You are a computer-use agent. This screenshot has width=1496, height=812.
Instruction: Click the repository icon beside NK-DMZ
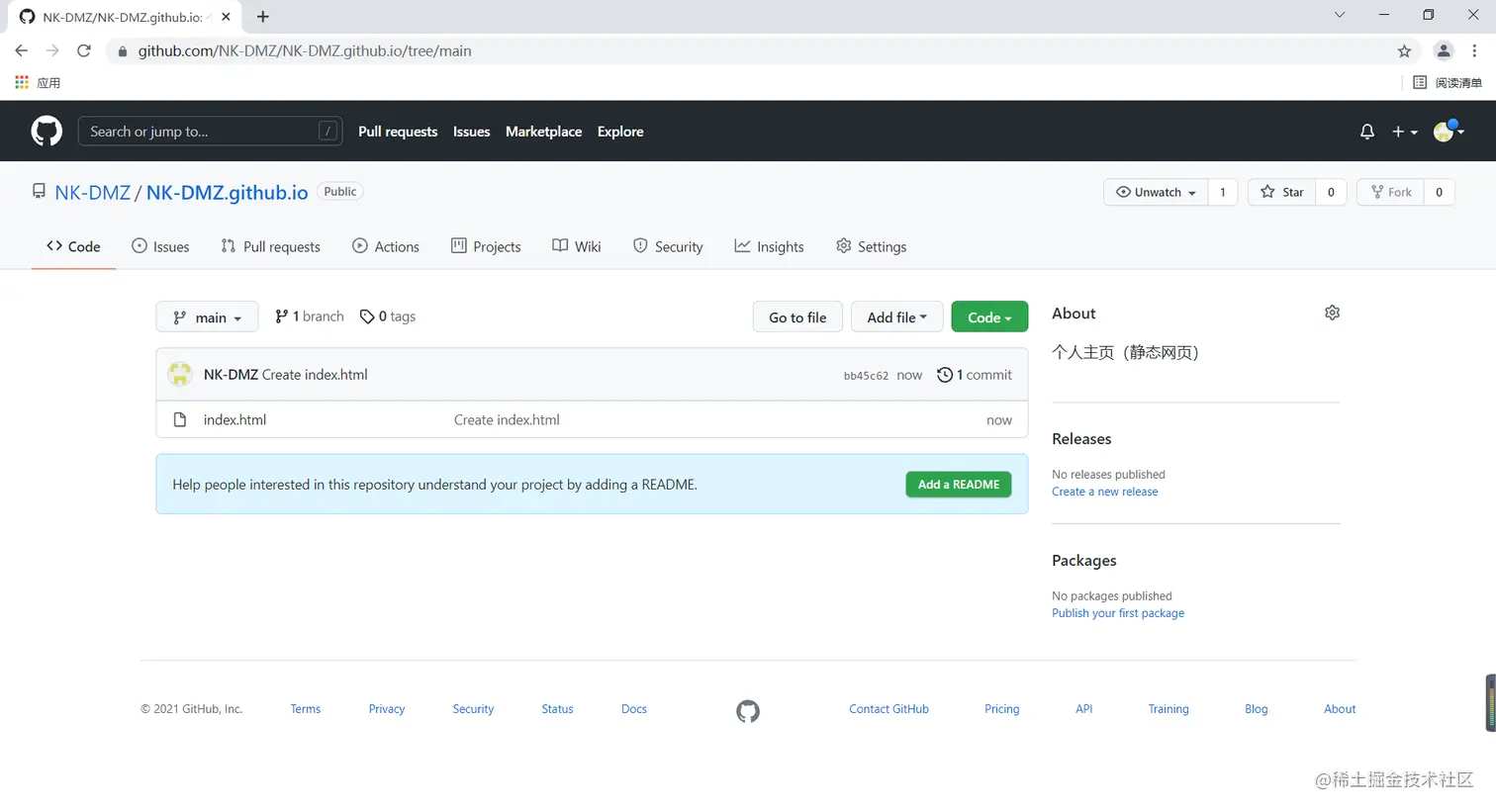pos(39,192)
